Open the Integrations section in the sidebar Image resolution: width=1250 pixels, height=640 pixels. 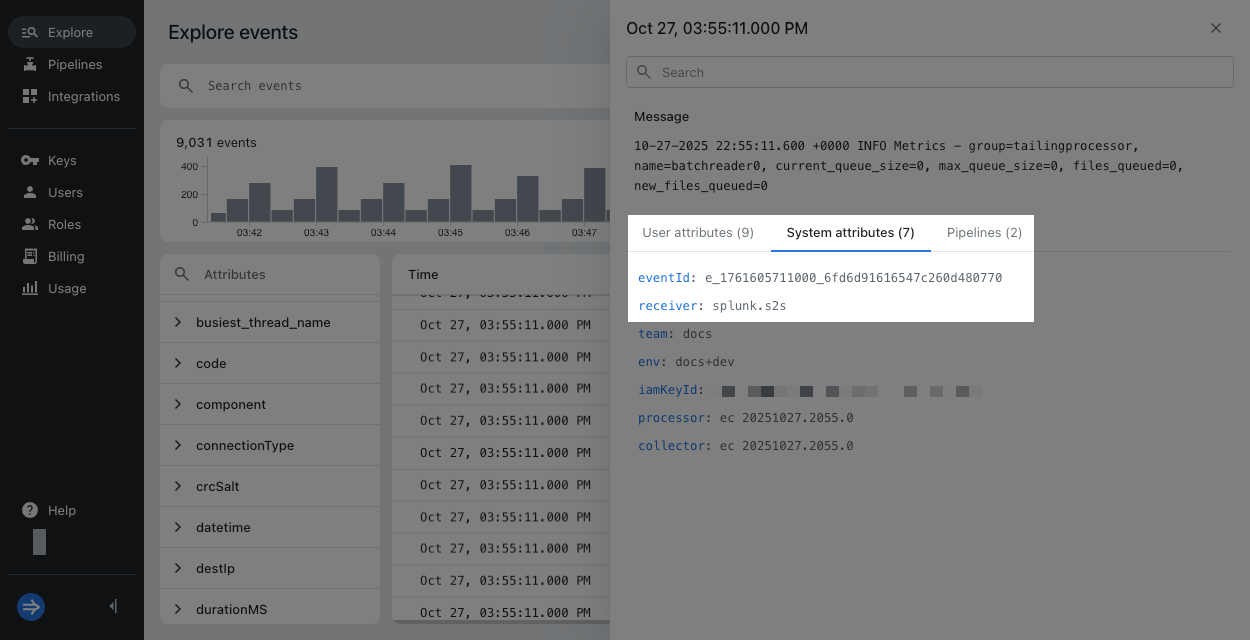click(83, 96)
